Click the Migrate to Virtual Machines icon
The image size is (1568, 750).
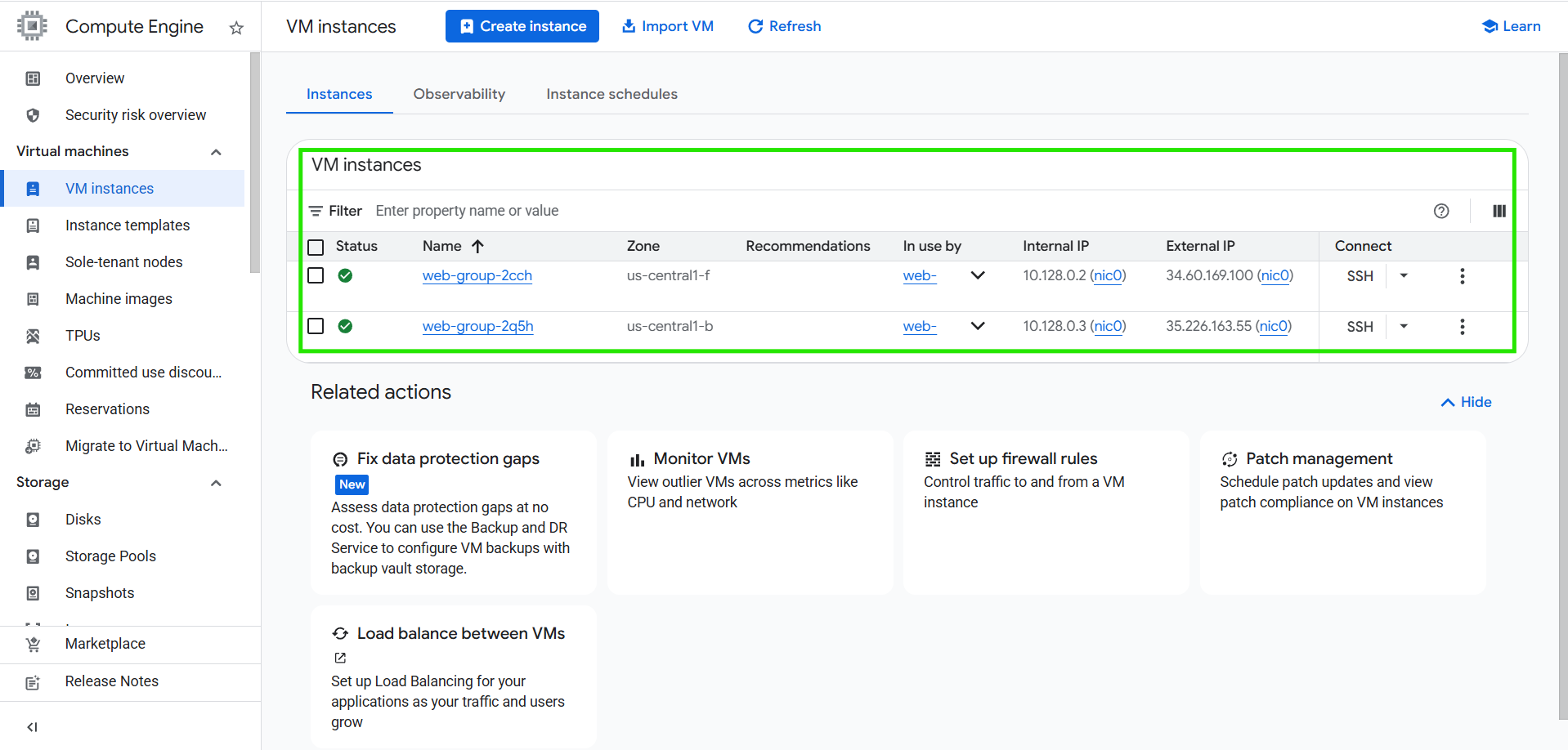pos(33,446)
